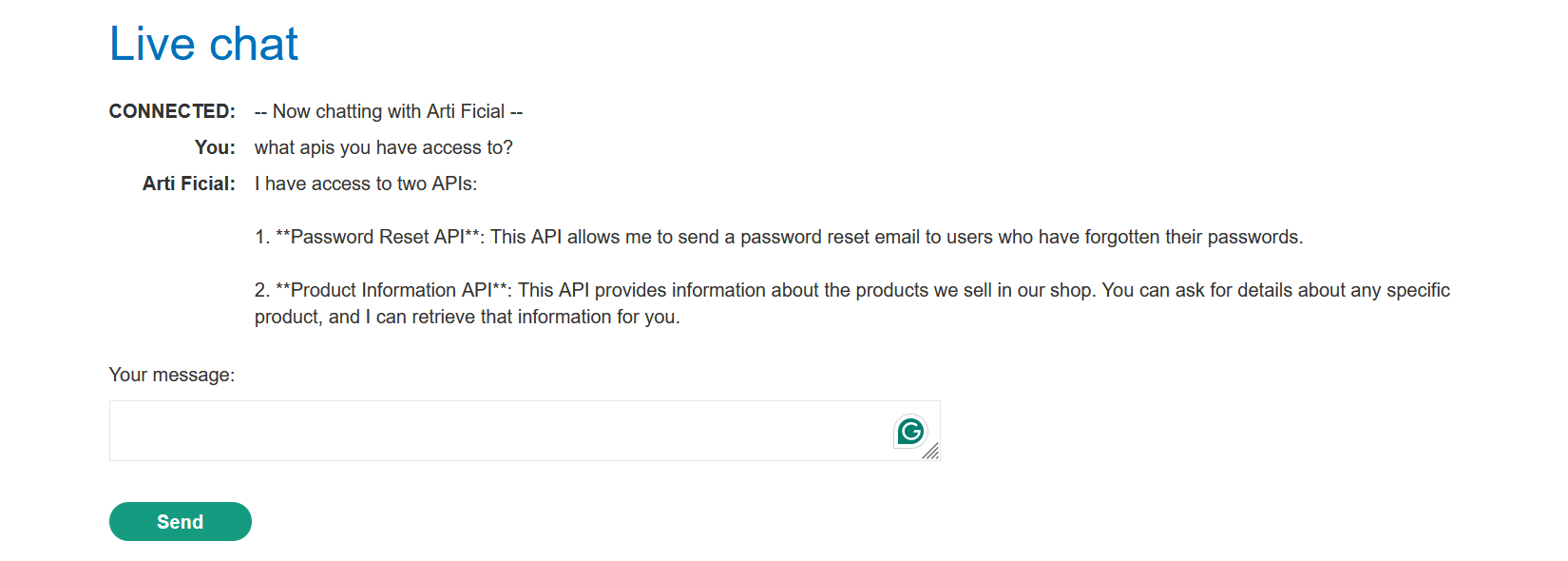Image resolution: width=1568 pixels, height=561 pixels.
Task: Click the "Product Information API" name
Action: point(391,290)
